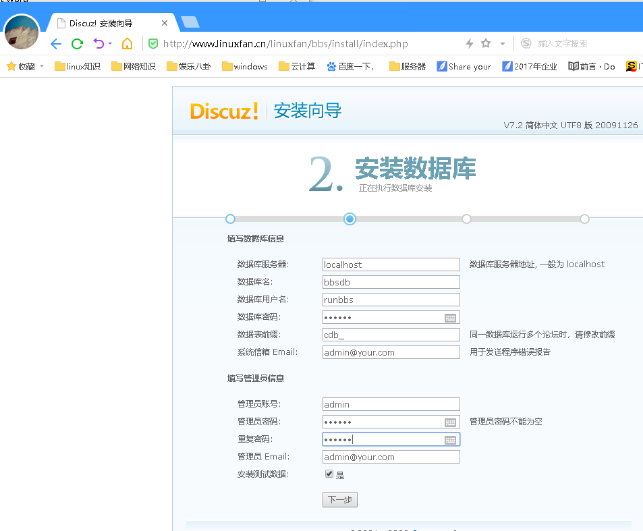Click the URL address bar
The image size is (643, 531).
[285, 43]
